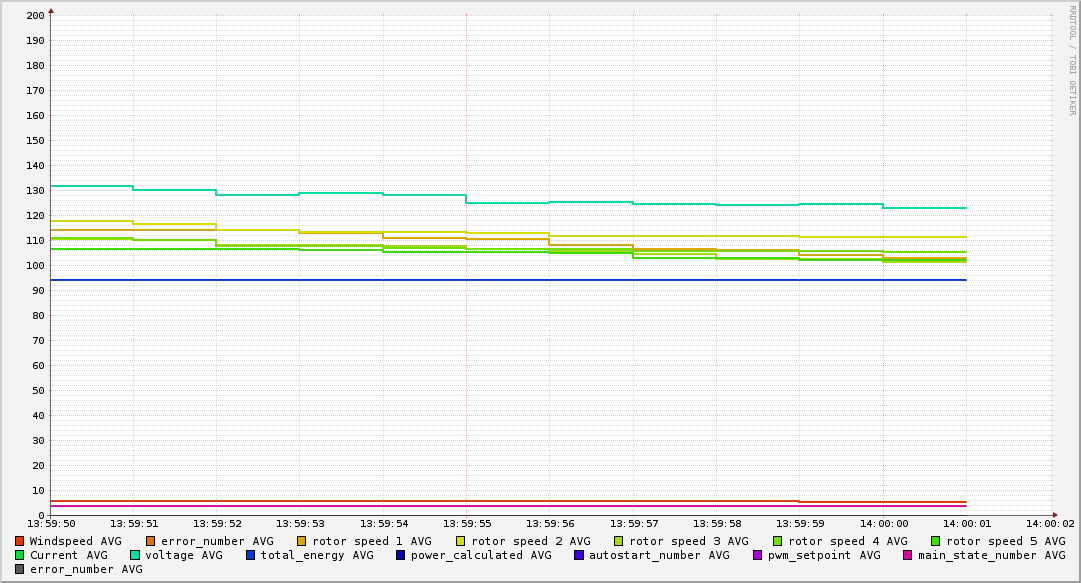Click the orange error_number AVG legend swatch
The height and width of the screenshot is (583, 1081).
(x=151, y=541)
